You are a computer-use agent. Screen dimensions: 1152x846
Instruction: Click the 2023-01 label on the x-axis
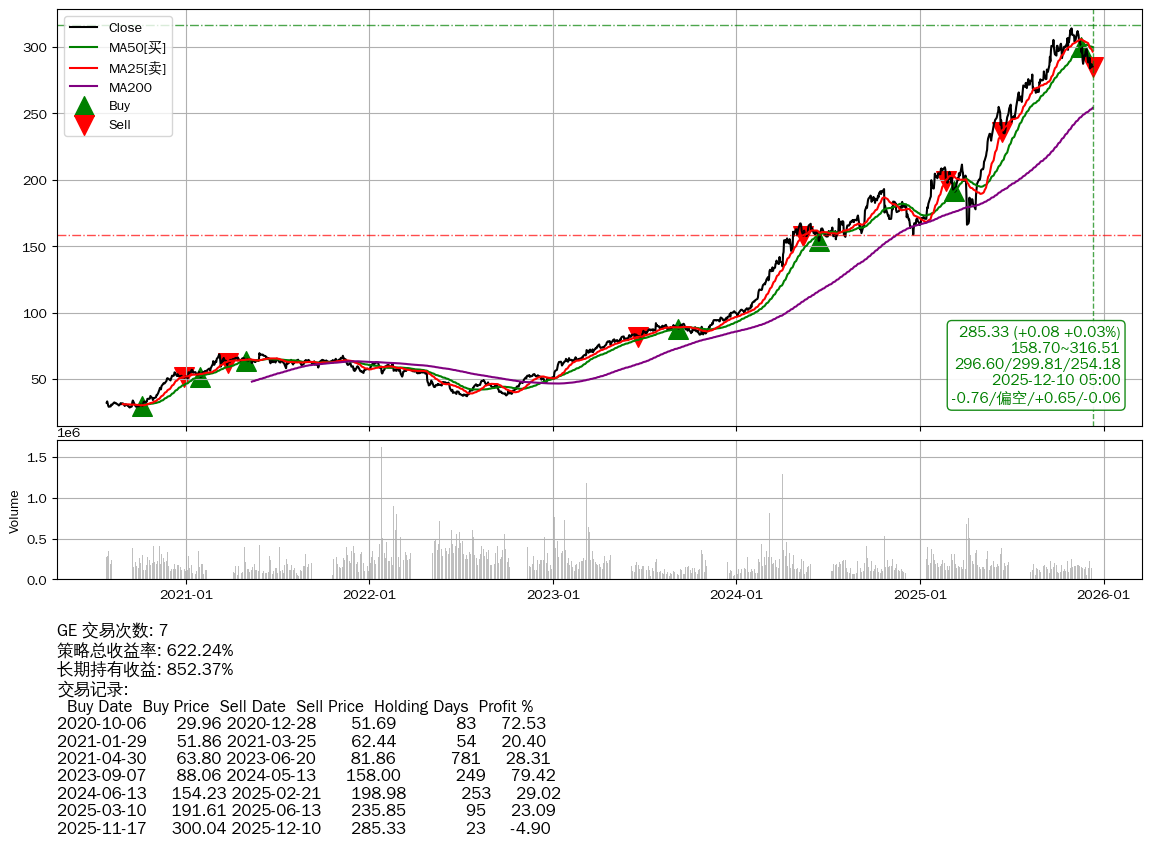click(553, 595)
